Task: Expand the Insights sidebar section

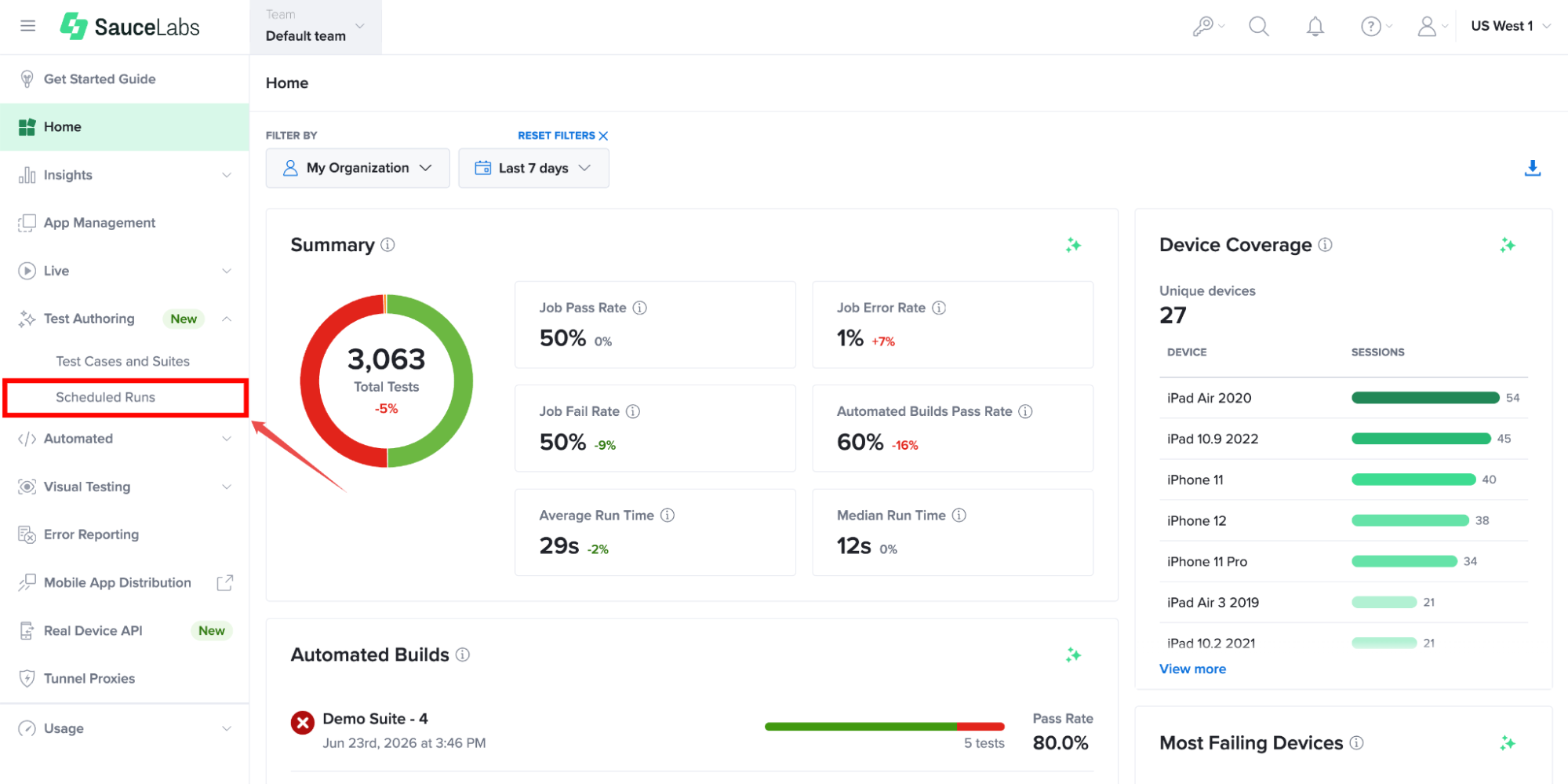Action: coord(125,175)
